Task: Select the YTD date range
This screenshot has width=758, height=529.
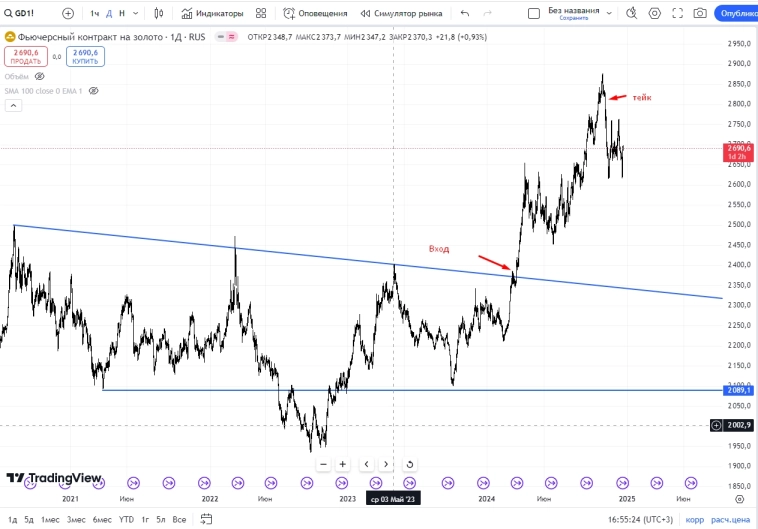Action: click(127, 520)
